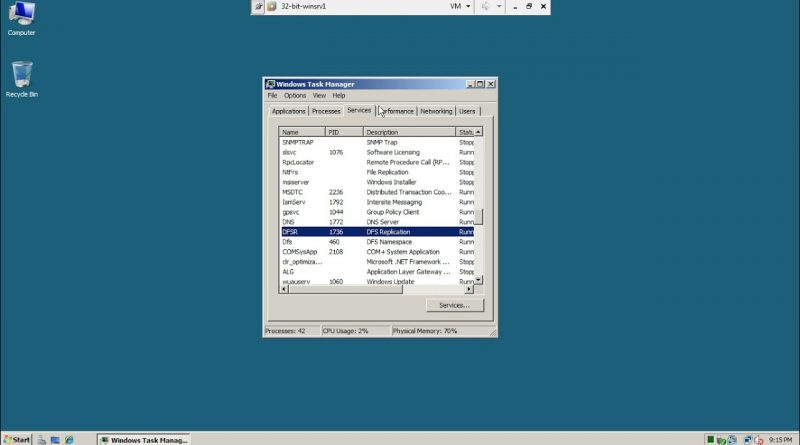Launch Server Manager from Quick Launch

pos(42,439)
